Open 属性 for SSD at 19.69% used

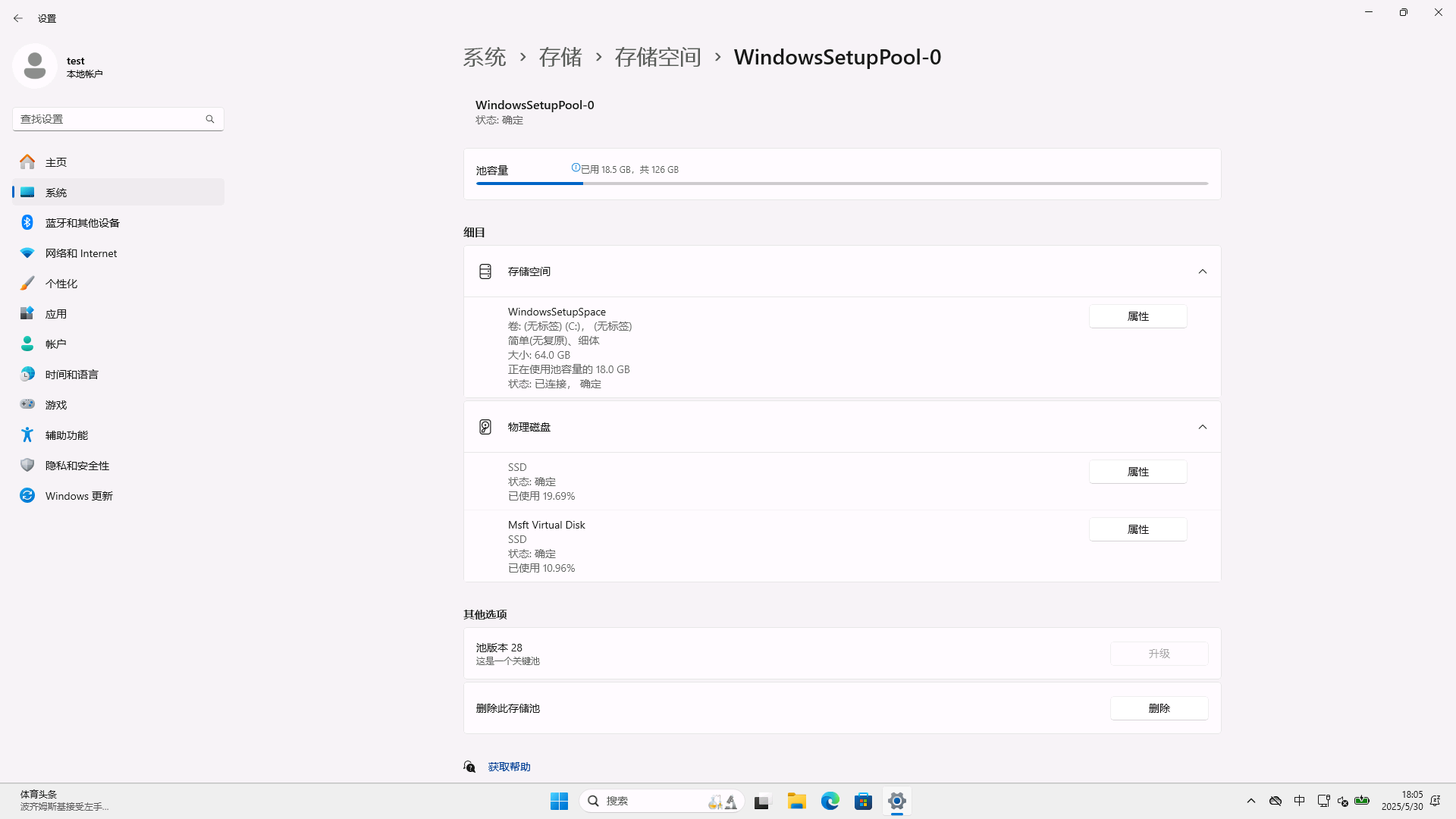click(1138, 472)
